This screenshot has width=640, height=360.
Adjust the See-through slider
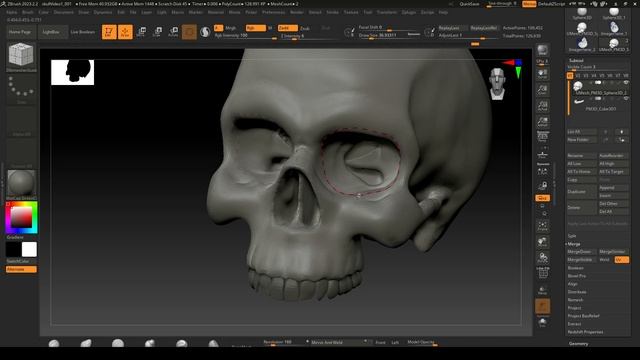(502, 4)
